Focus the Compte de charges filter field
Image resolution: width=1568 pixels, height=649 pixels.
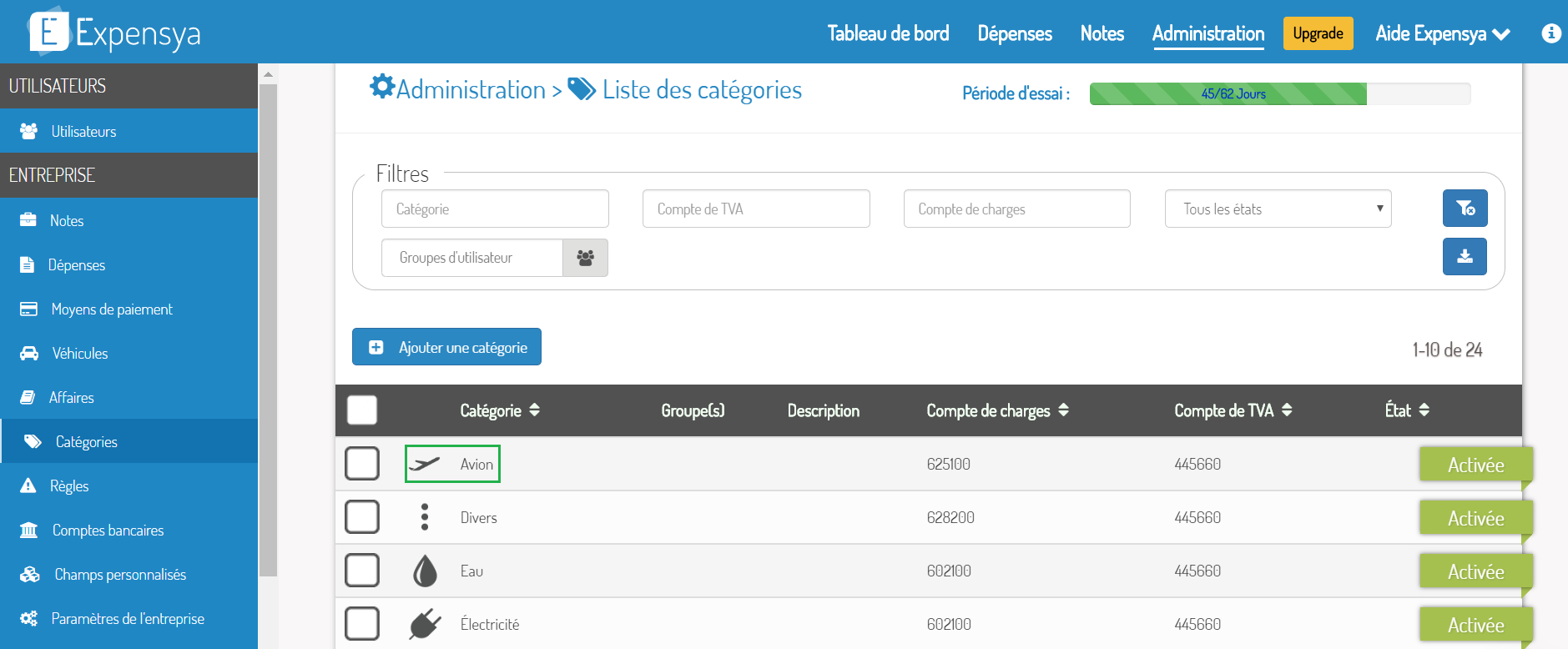[x=1017, y=209]
